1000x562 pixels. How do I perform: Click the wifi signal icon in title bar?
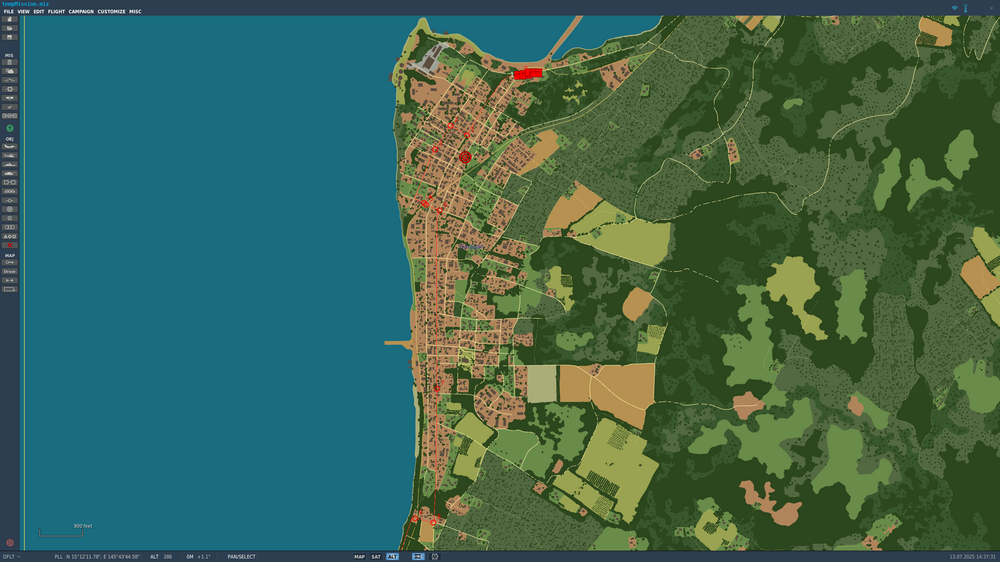click(x=955, y=8)
